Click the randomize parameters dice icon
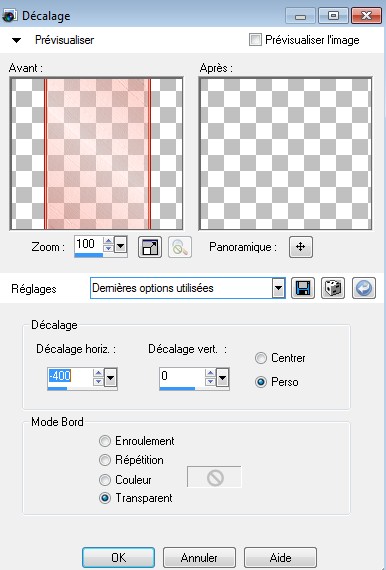The image size is (386, 570). [x=333, y=288]
